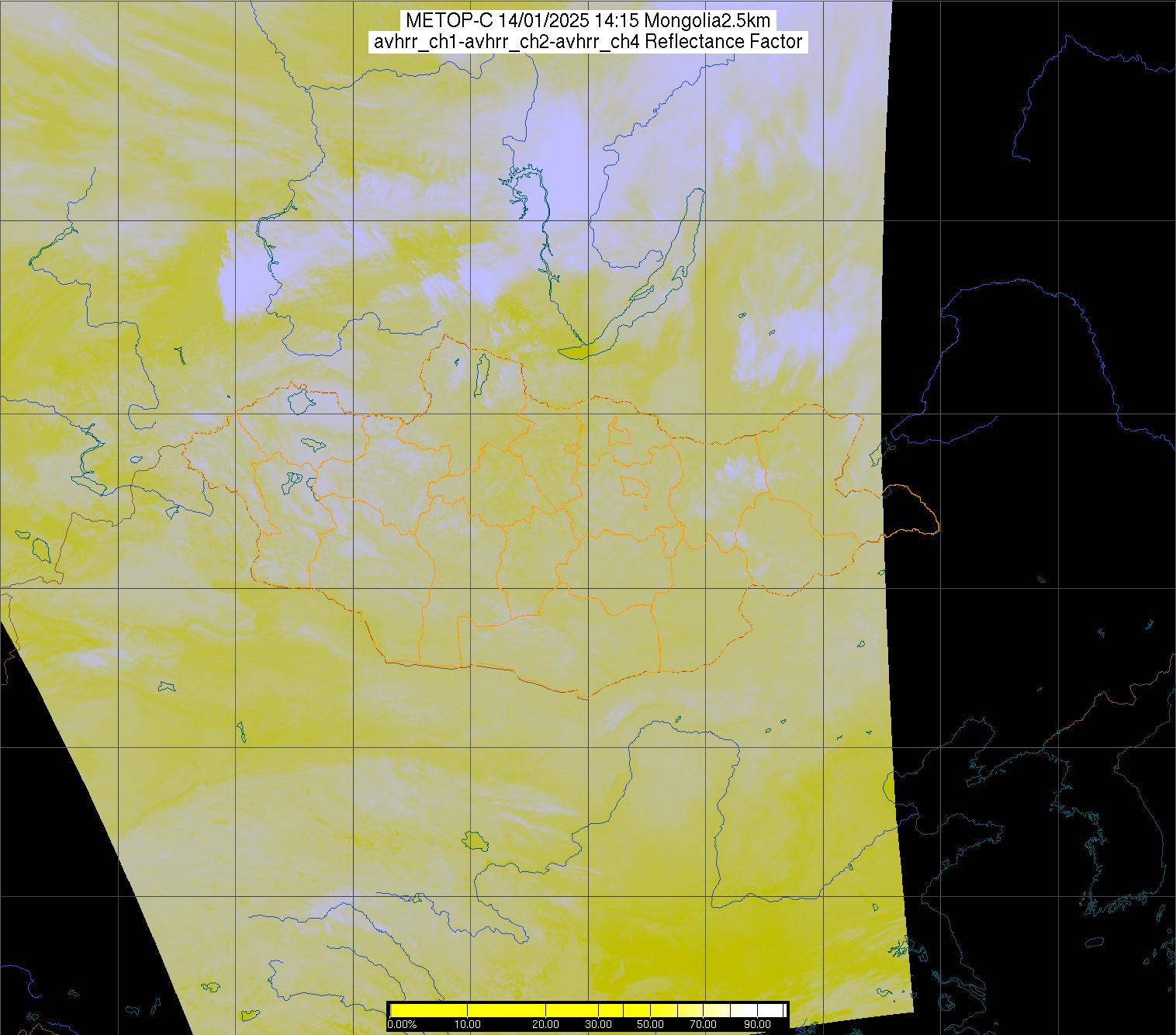The height and width of the screenshot is (1035, 1176).
Task: Click the 50.00 colorbar label
Action: coord(650,1024)
